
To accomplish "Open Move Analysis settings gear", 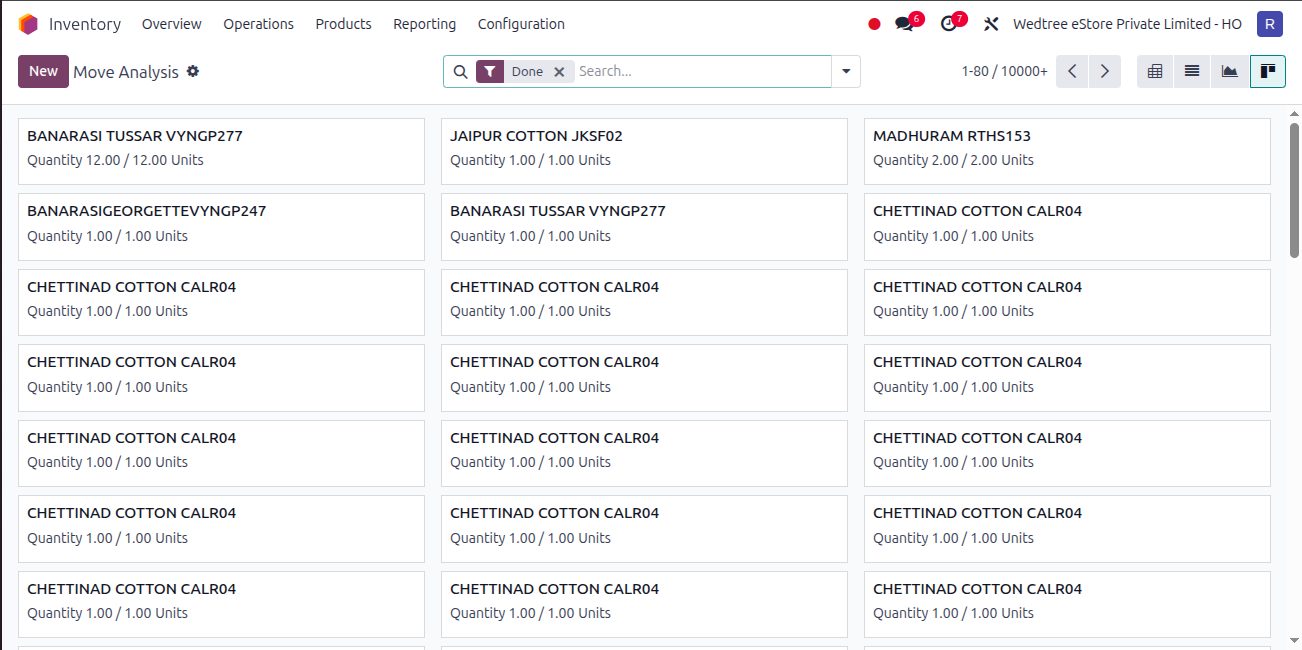I will pyautogui.click(x=193, y=71).
